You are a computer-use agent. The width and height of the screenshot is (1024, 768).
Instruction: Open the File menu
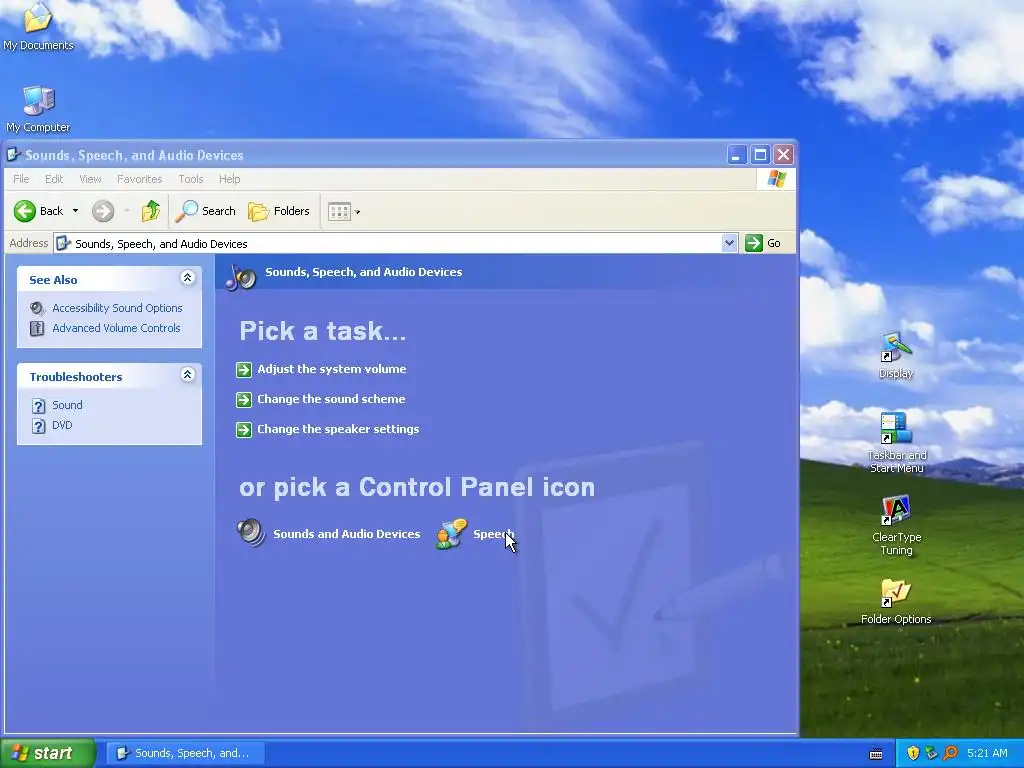pyautogui.click(x=21, y=179)
